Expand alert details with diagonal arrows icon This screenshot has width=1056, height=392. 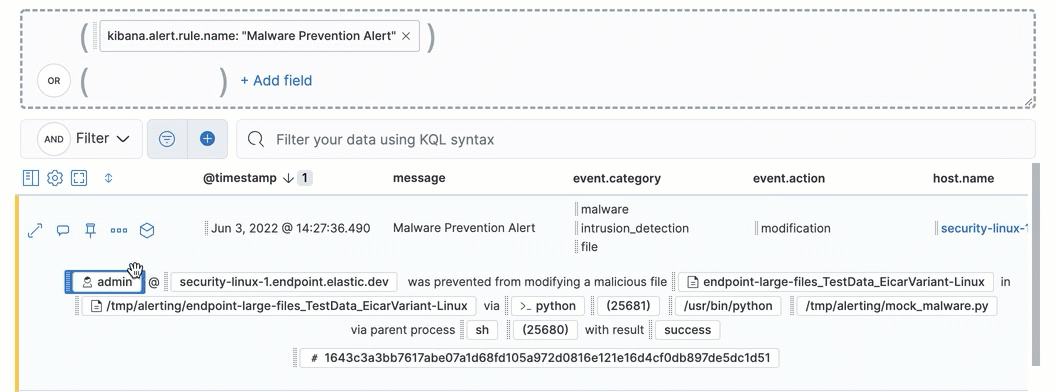(x=34, y=230)
